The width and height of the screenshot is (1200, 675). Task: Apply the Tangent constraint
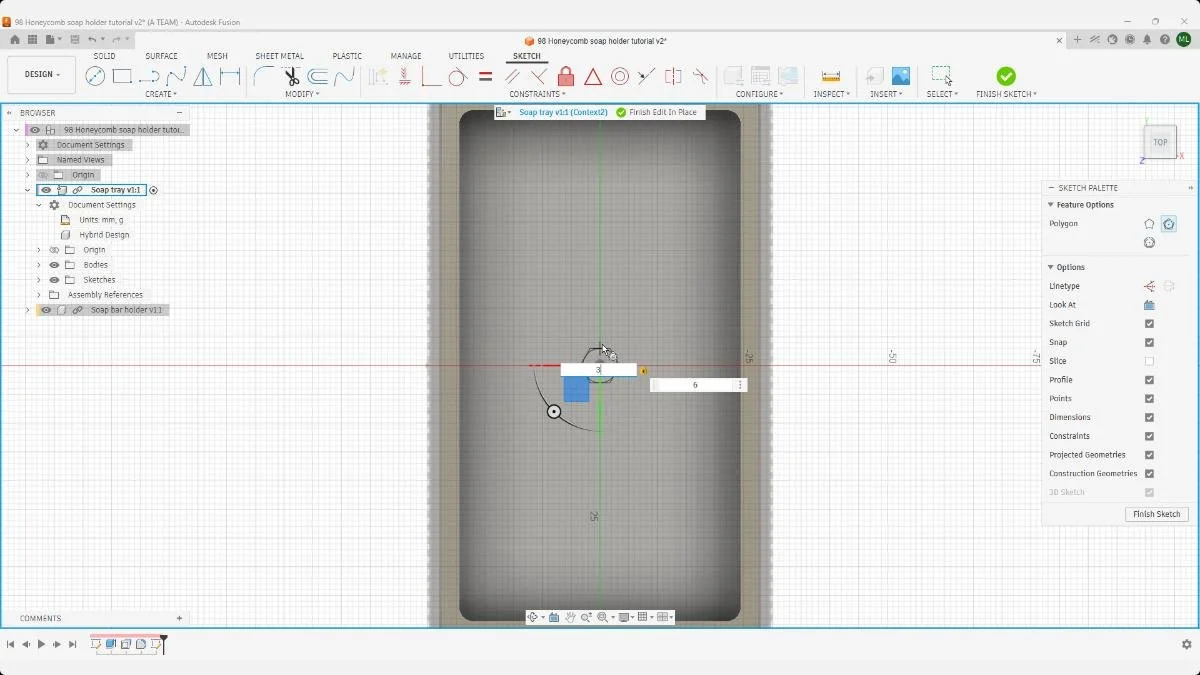pyautogui.click(x=457, y=76)
